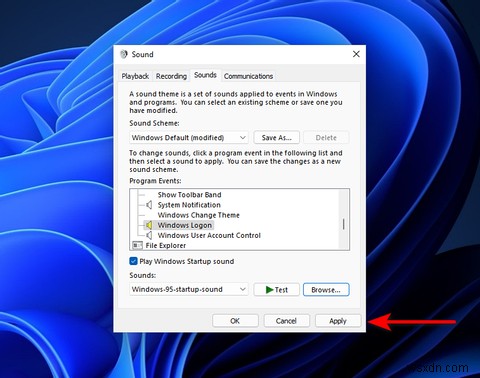The height and width of the screenshot is (378, 480).
Task: Click the Program Events scrollbar thumb
Action: click(343, 224)
